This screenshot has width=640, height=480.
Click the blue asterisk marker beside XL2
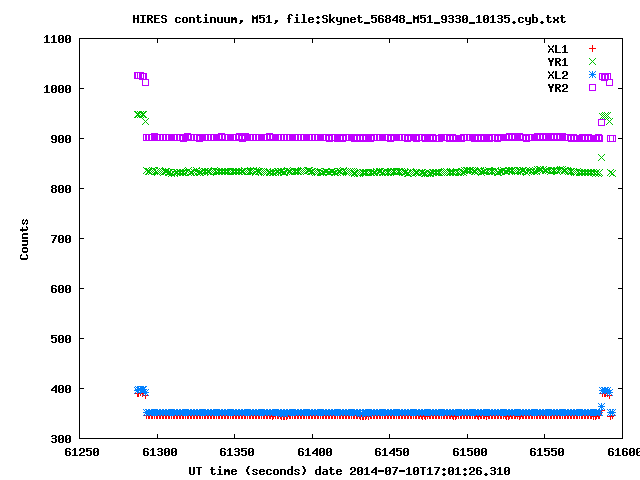coord(592,74)
